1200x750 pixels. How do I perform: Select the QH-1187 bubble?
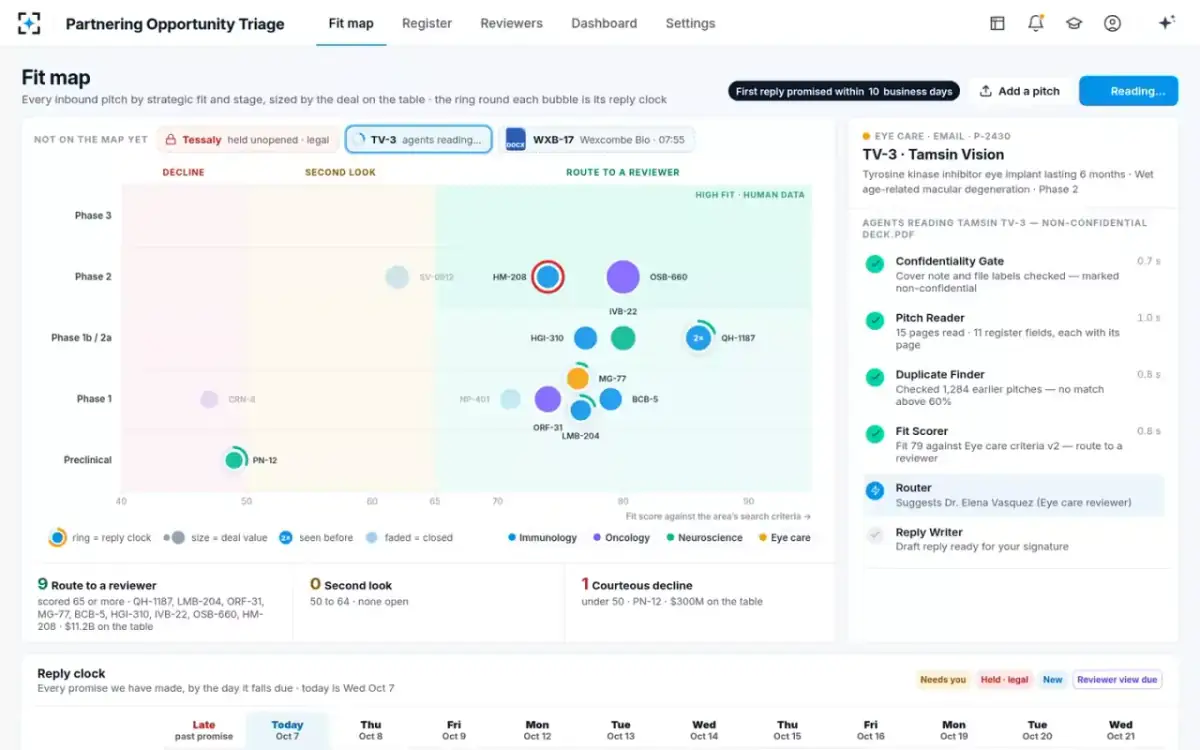pyautogui.click(x=699, y=338)
